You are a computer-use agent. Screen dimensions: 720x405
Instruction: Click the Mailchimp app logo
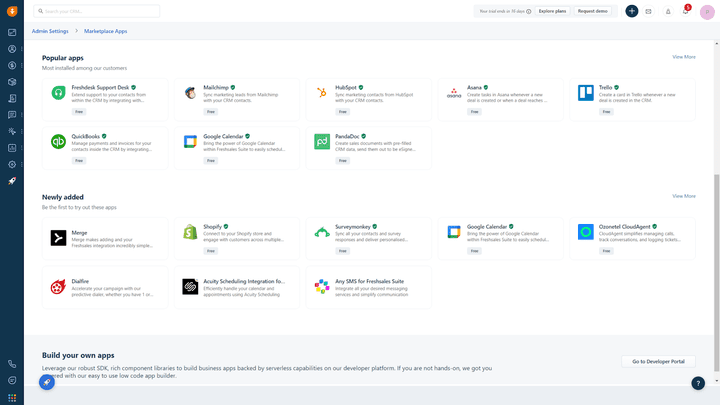[x=190, y=93]
